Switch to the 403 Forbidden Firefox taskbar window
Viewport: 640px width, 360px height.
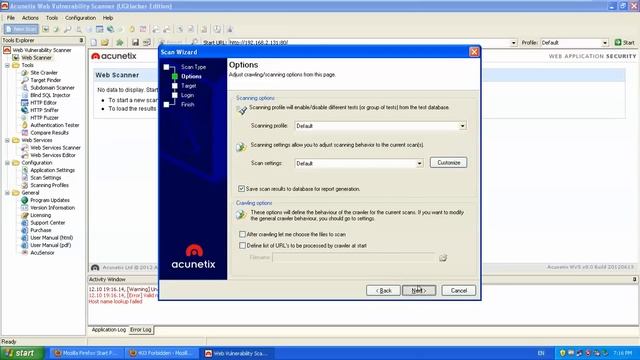pos(162,353)
